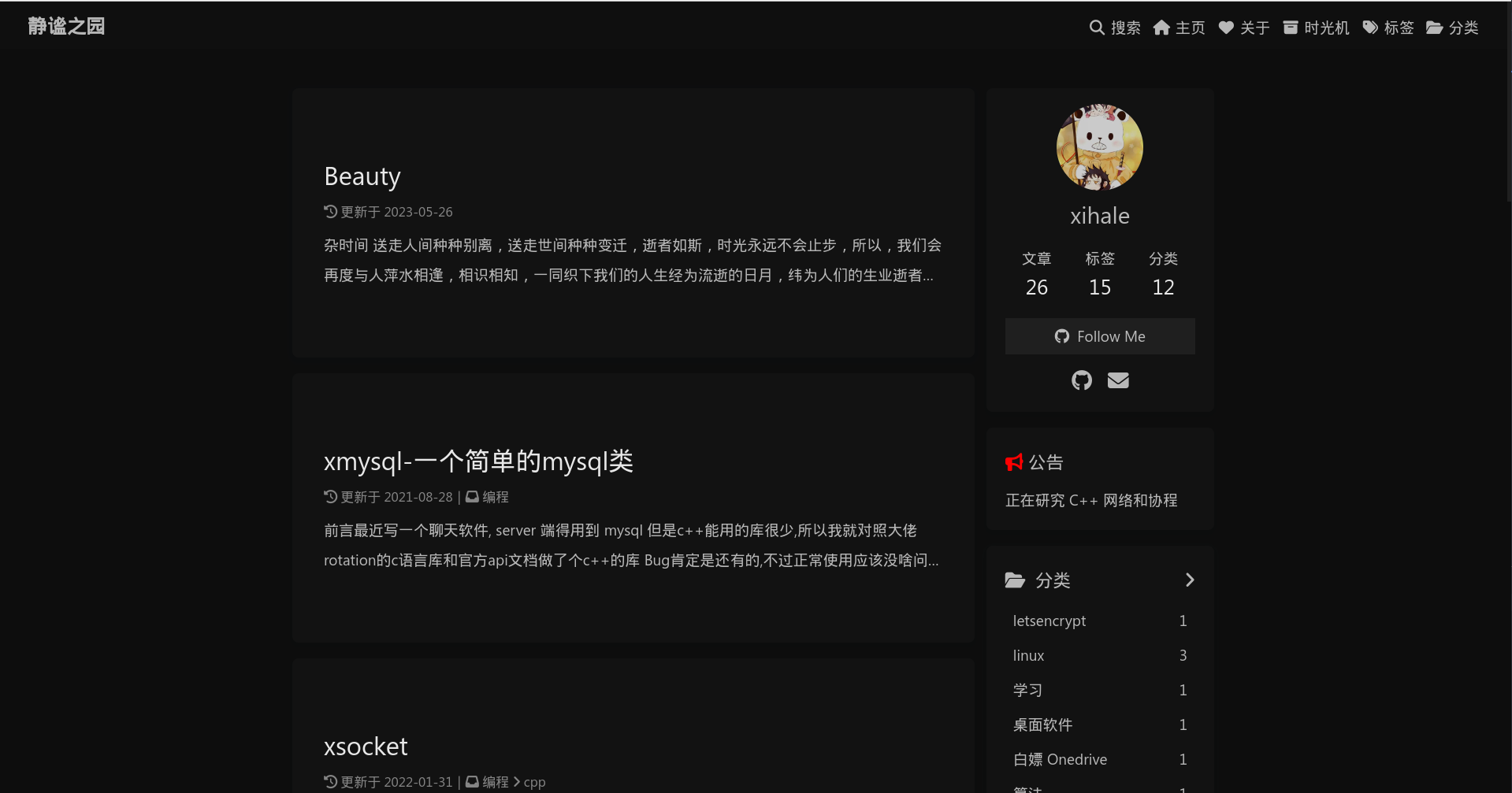Open 标签 from the top menu
Image resolution: width=1512 pixels, height=793 pixels.
[x=1399, y=27]
